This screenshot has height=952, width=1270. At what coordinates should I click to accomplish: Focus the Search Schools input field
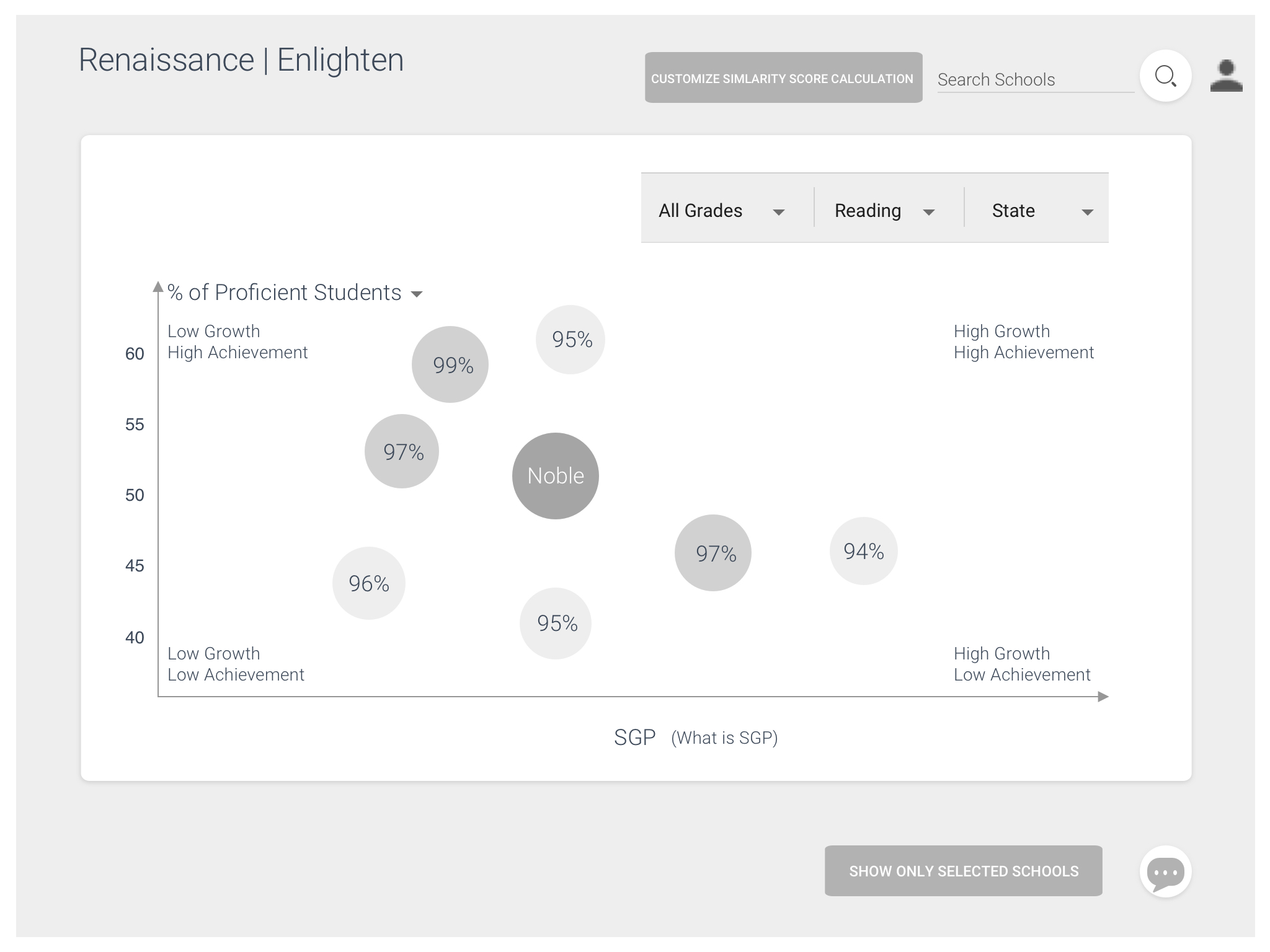[1036, 80]
